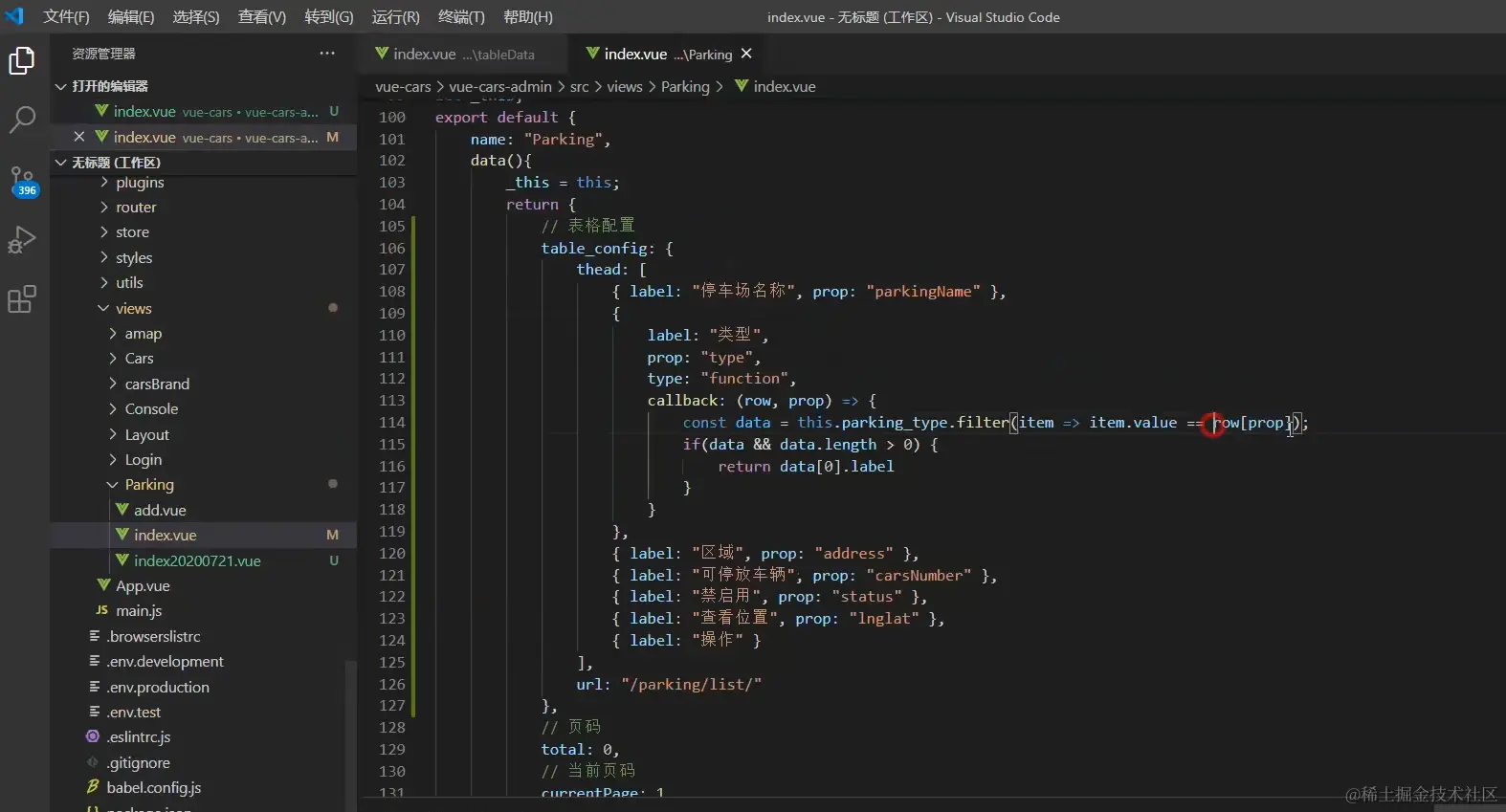Expand the plugins folder
Viewport: 1506px width, 812px height.
click(104, 182)
